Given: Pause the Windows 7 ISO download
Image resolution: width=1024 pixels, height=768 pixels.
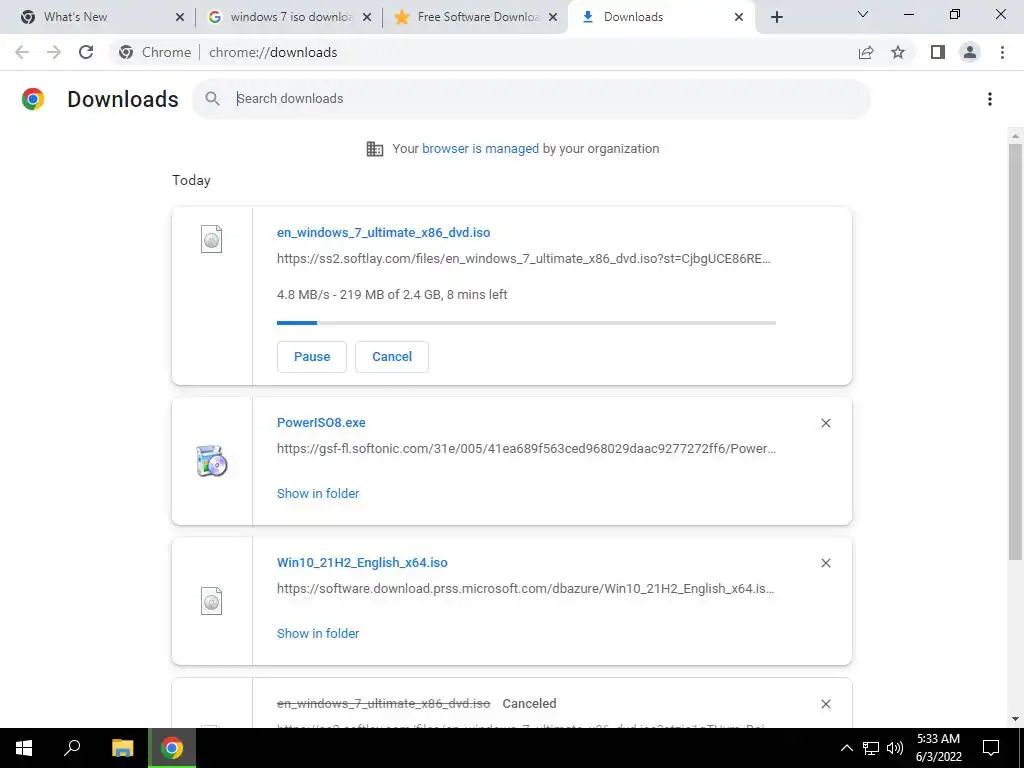Looking at the screenshot, I should pyautogui.click(x=312, y=357).
